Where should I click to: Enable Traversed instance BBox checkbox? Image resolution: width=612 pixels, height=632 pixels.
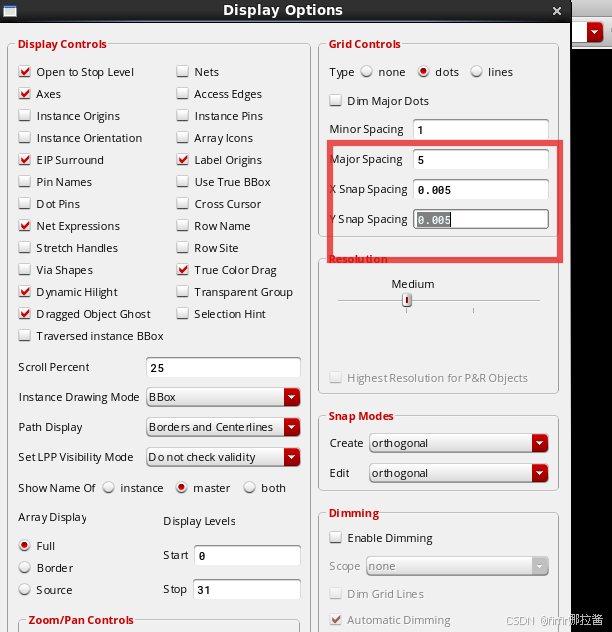(25, 336)
